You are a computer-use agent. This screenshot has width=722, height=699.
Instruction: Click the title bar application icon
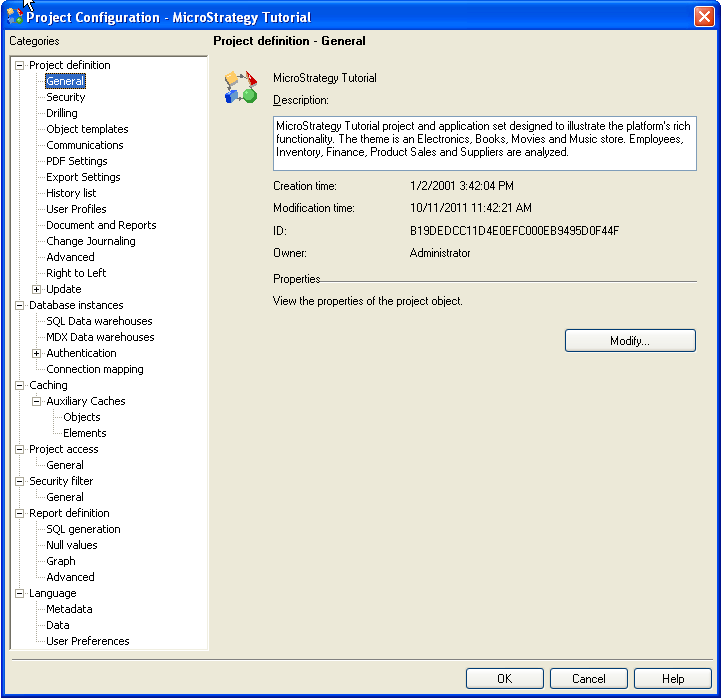pyautogui.click(x=15, y=17)
